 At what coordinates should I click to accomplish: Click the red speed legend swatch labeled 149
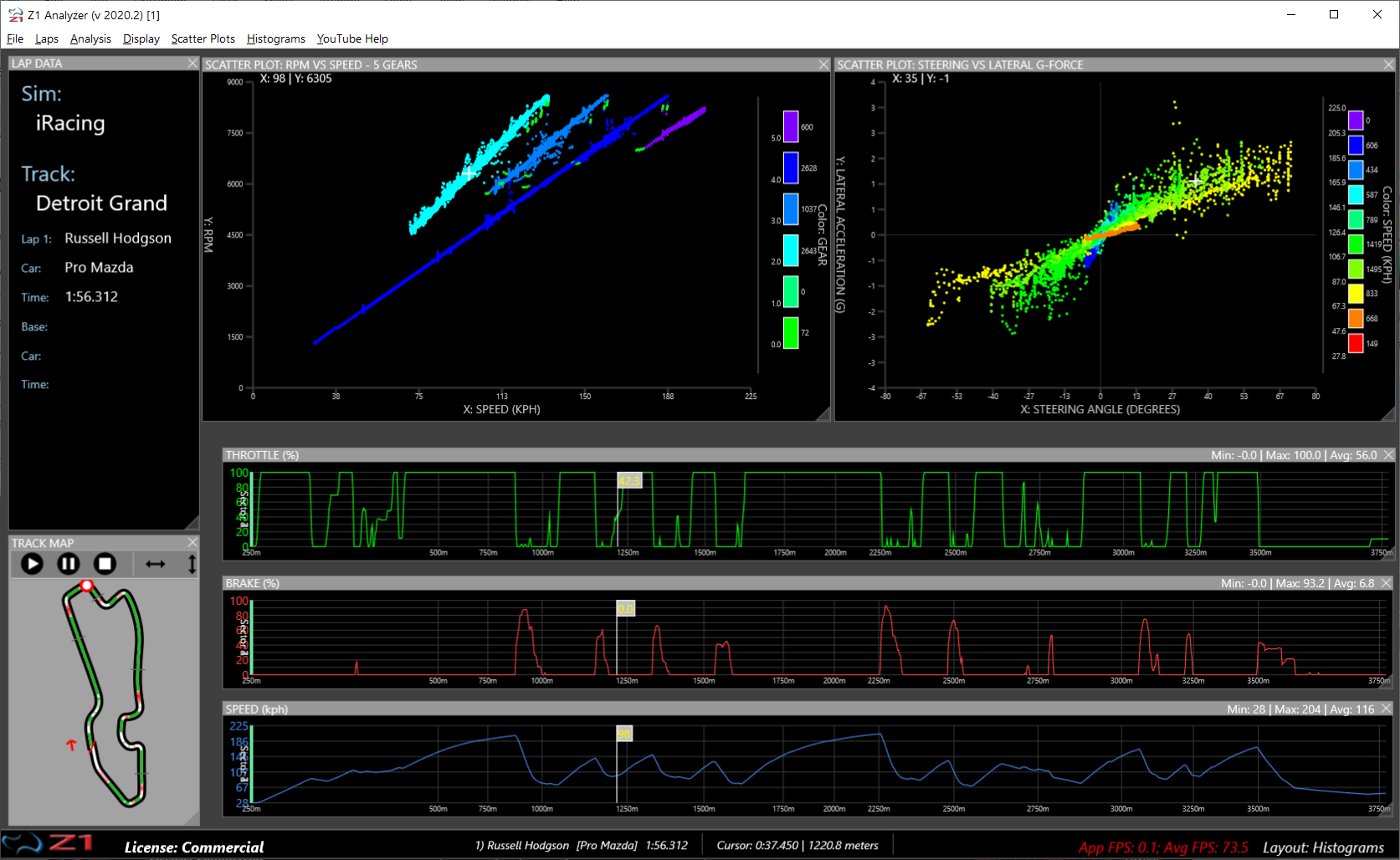(1356, 343)
